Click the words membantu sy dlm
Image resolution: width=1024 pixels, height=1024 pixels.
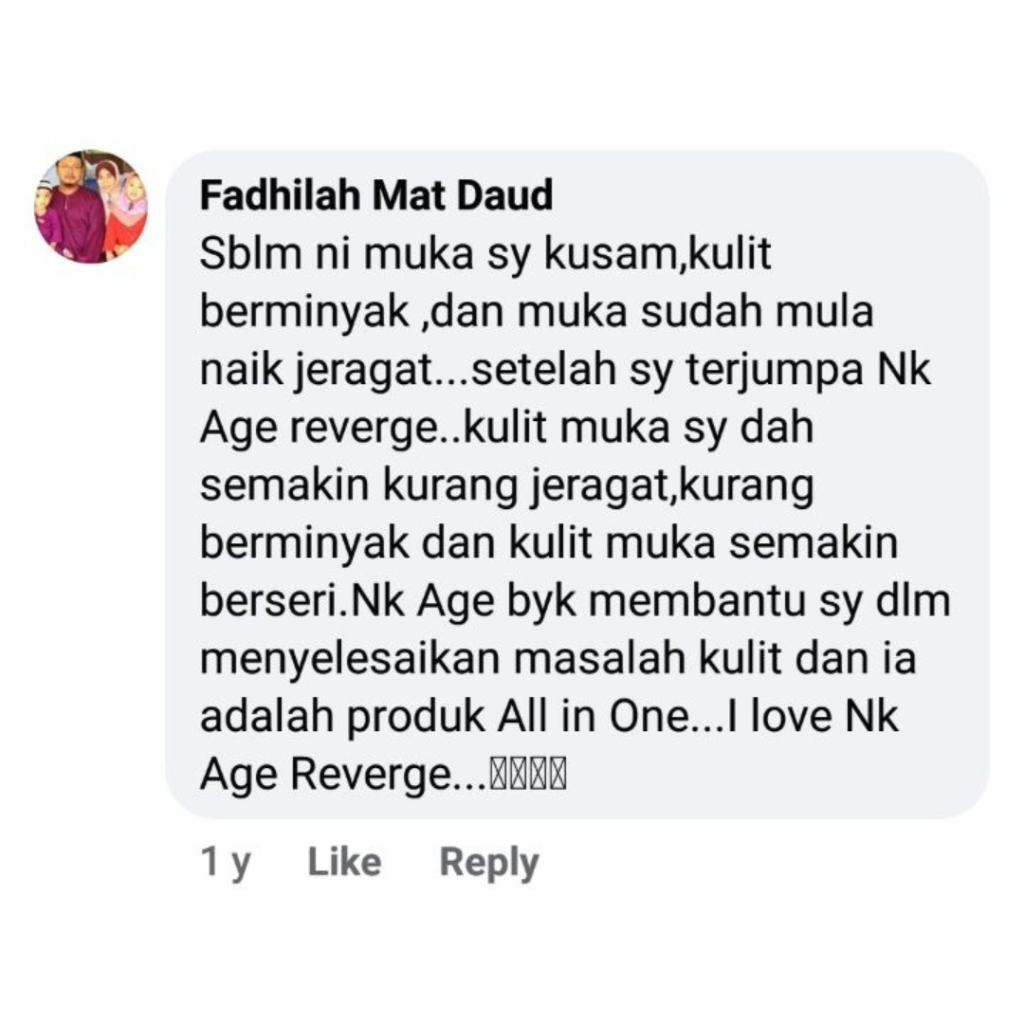tap(769, 601)
